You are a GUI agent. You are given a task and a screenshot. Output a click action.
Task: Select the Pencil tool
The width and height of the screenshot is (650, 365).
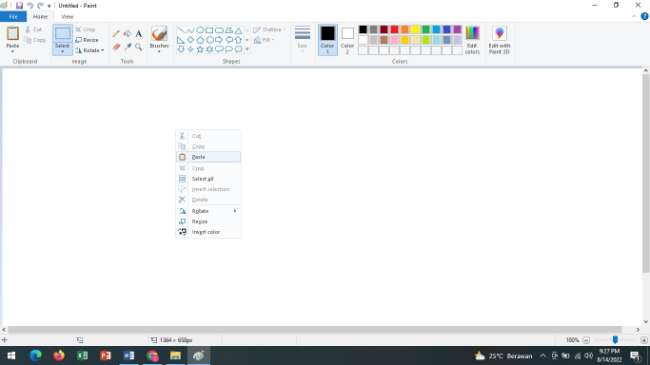(x=116, y=34)
